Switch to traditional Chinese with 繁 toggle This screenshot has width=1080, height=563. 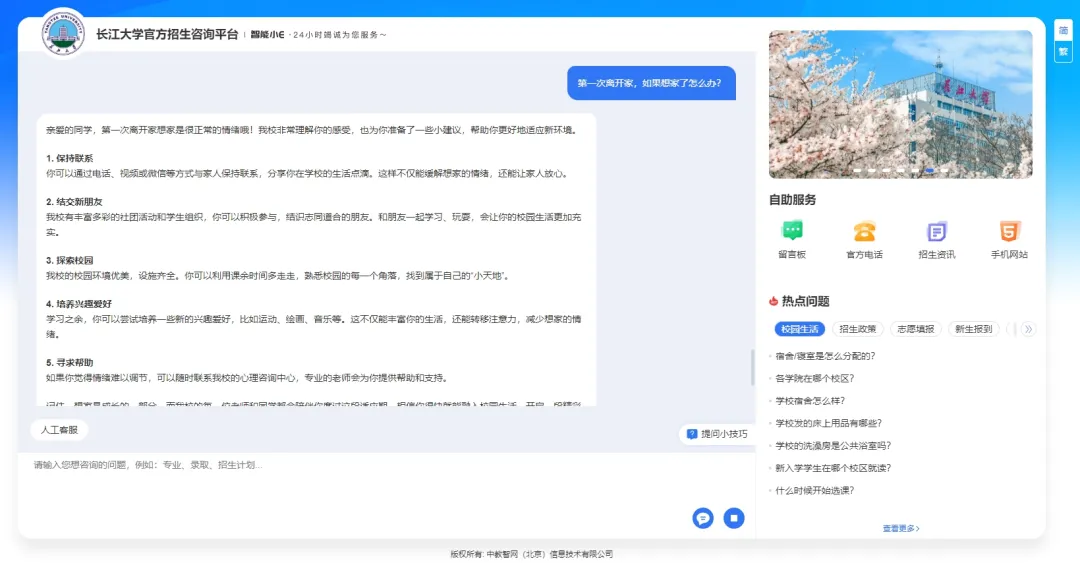point(1063,51)
